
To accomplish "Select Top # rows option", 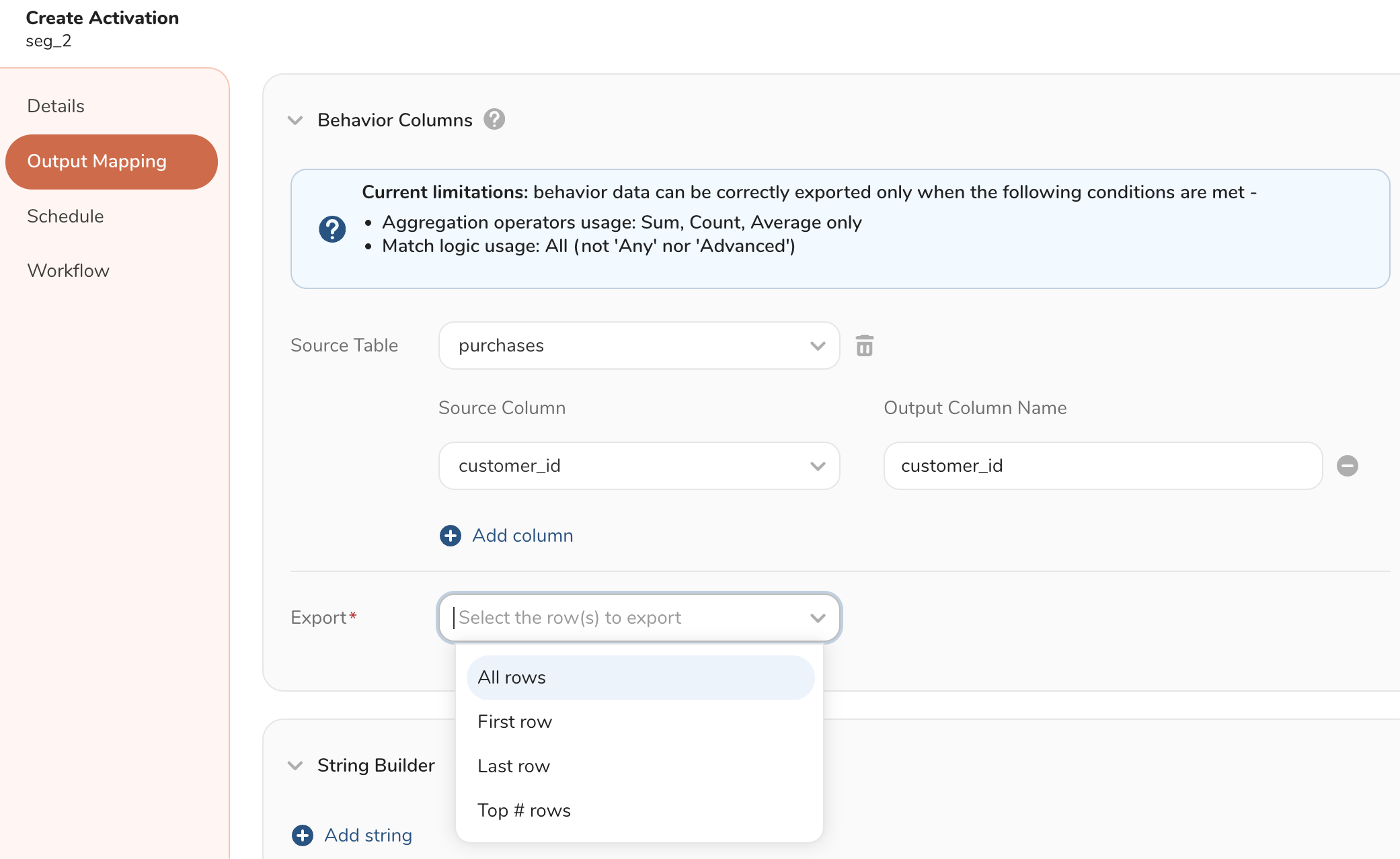I will coord(524,811).
